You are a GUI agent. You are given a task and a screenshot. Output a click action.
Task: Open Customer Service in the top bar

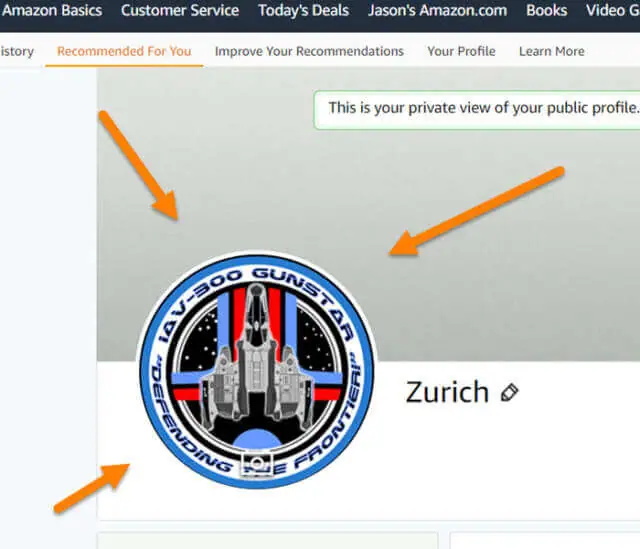pyautogui.click(x=180, y=10)
